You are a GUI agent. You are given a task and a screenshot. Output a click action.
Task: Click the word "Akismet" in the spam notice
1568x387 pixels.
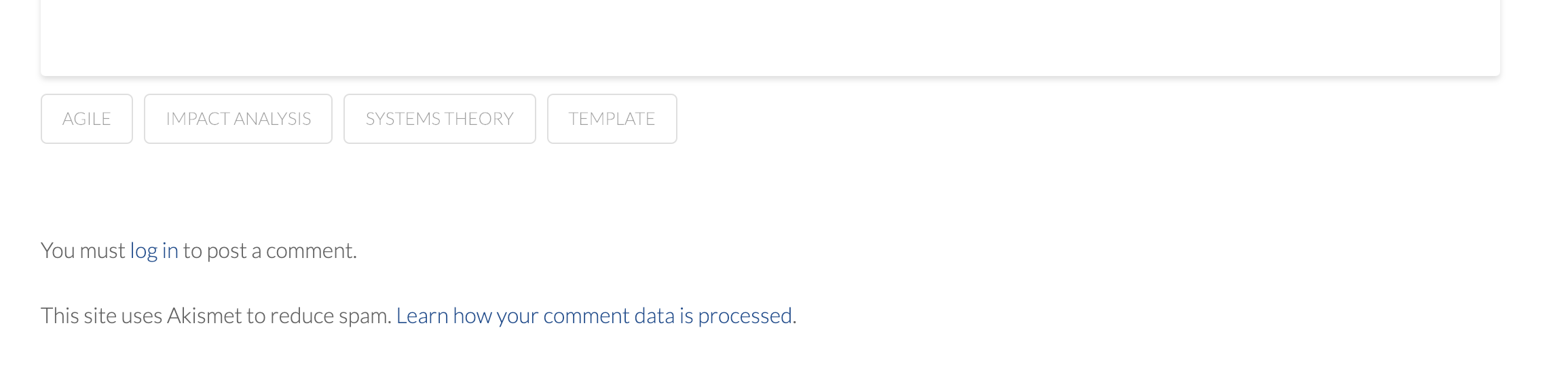pos(204,316)
